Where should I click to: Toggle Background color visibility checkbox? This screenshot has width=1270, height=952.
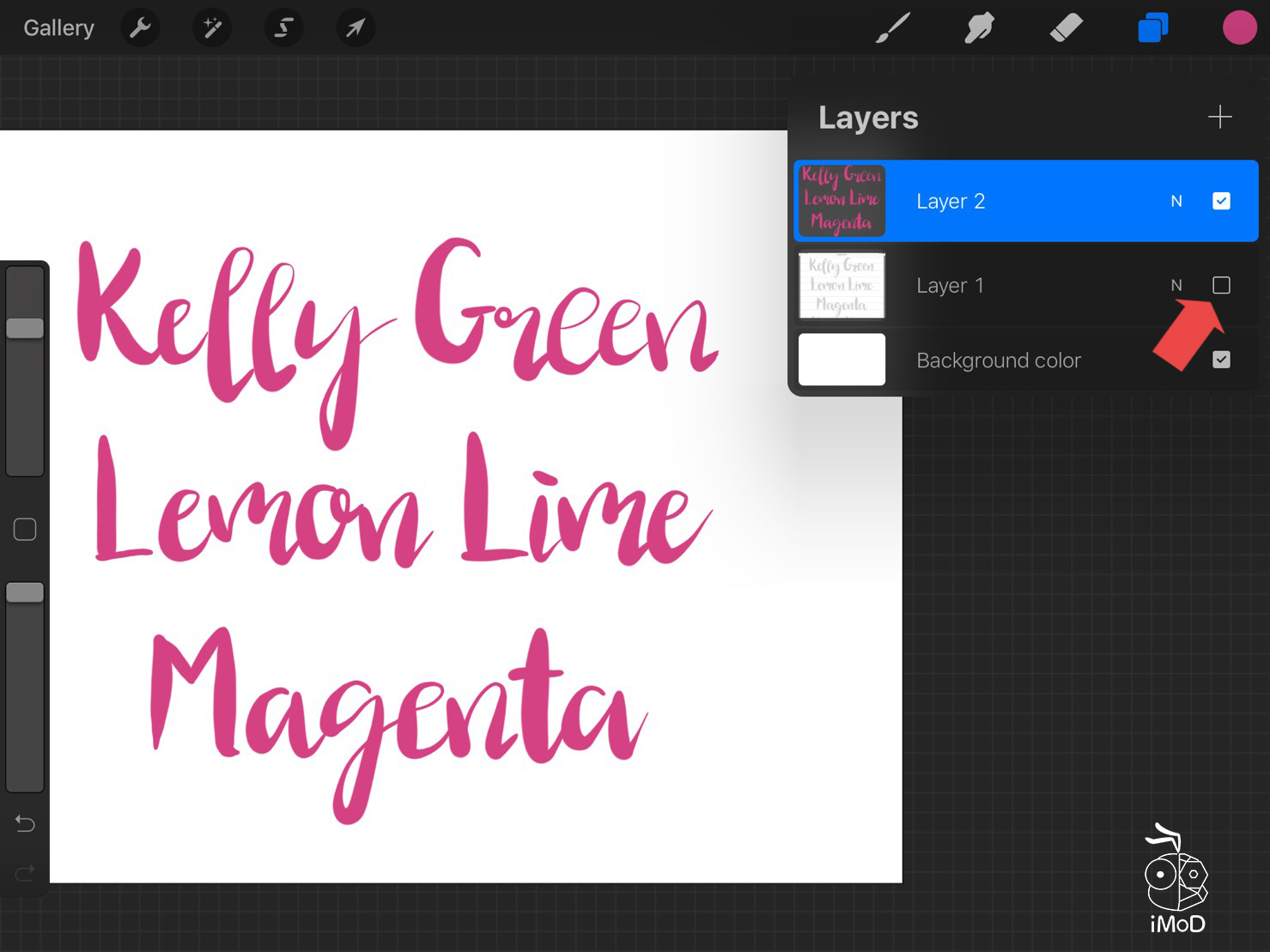tap(1221, 360)
